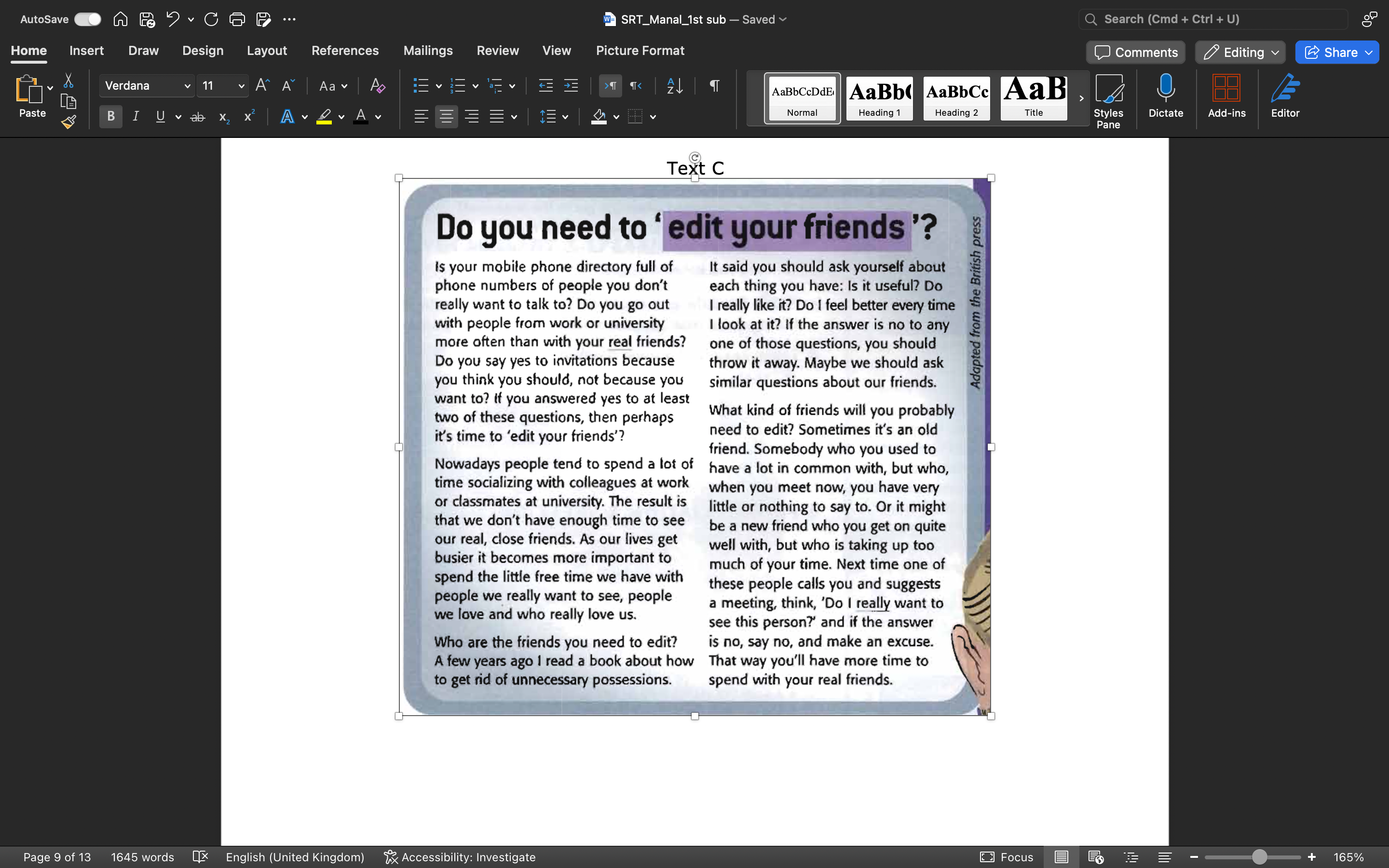The height and width of the screenshot is (868, 1389).
Task: Set left-to-right text direction
Action: point(610,85)
